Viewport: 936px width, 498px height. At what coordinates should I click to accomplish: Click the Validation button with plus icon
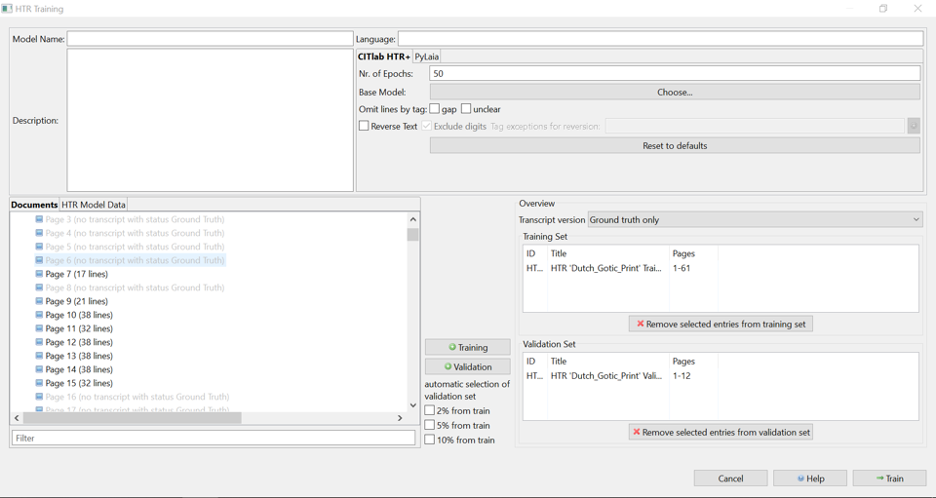pyautogui.click(x=467, y=367)
